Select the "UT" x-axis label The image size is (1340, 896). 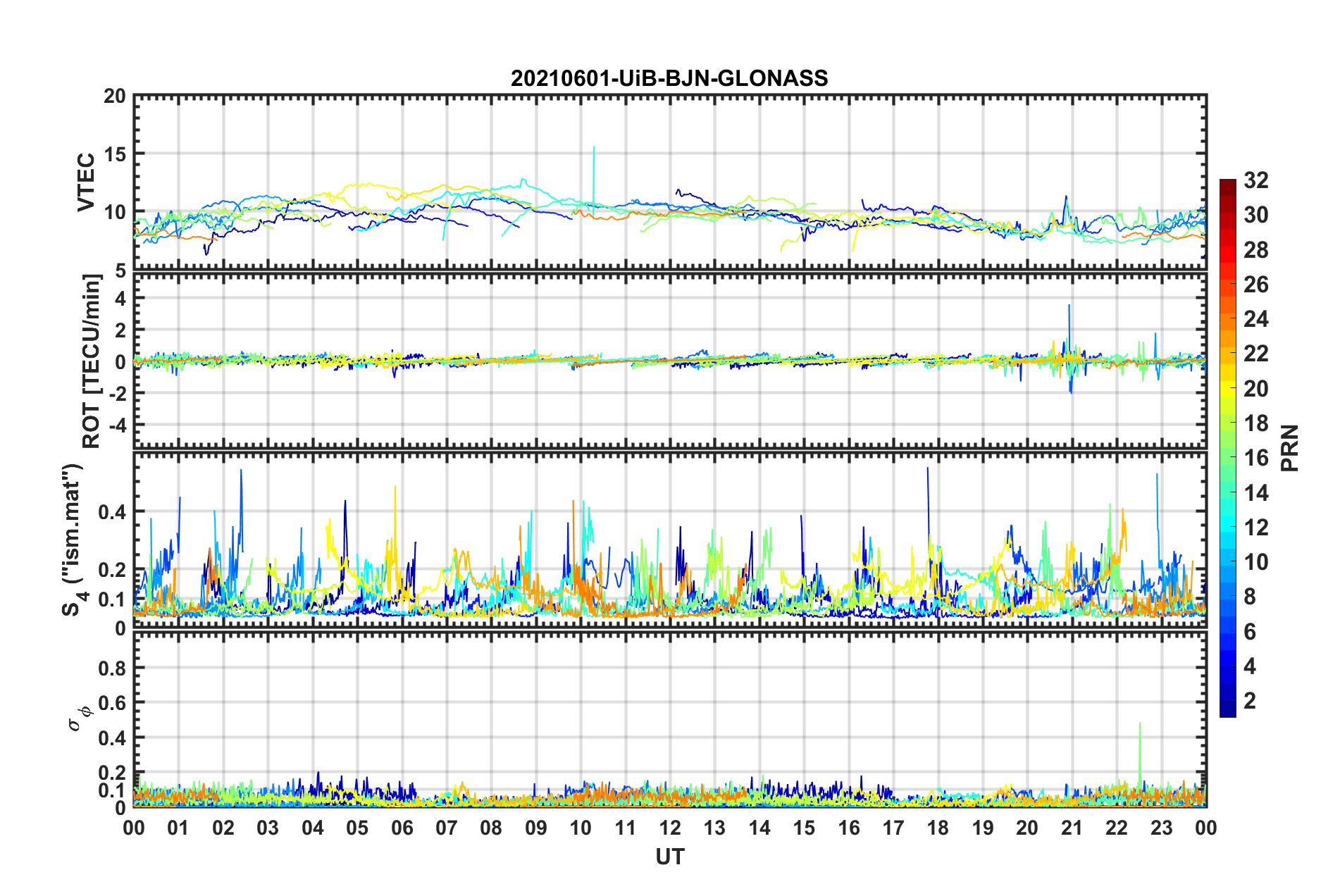click(670, 857)
